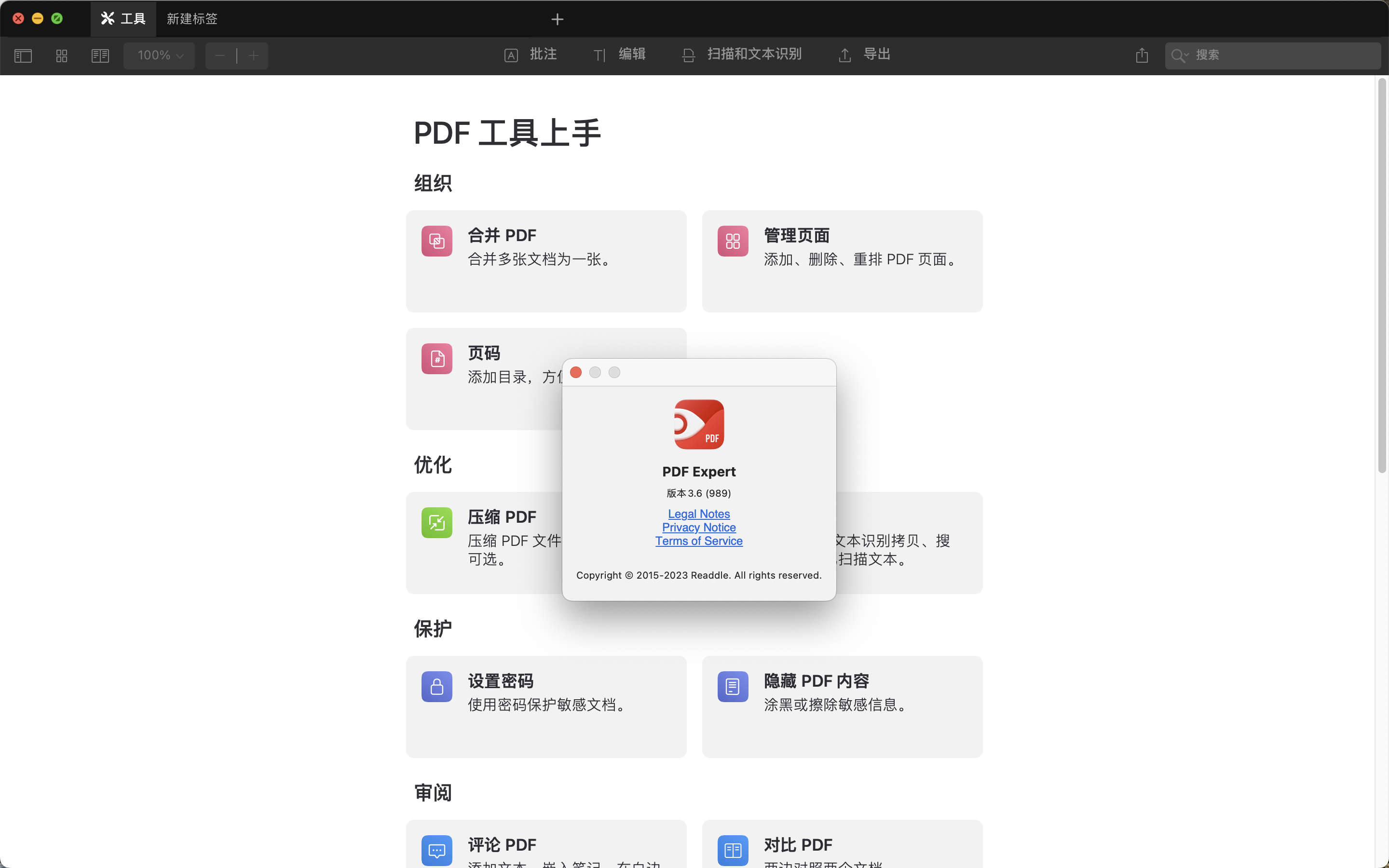Click the 搜索 search field
The height and width of the screenshot is (868, 1389).
tap(1272, 55)
